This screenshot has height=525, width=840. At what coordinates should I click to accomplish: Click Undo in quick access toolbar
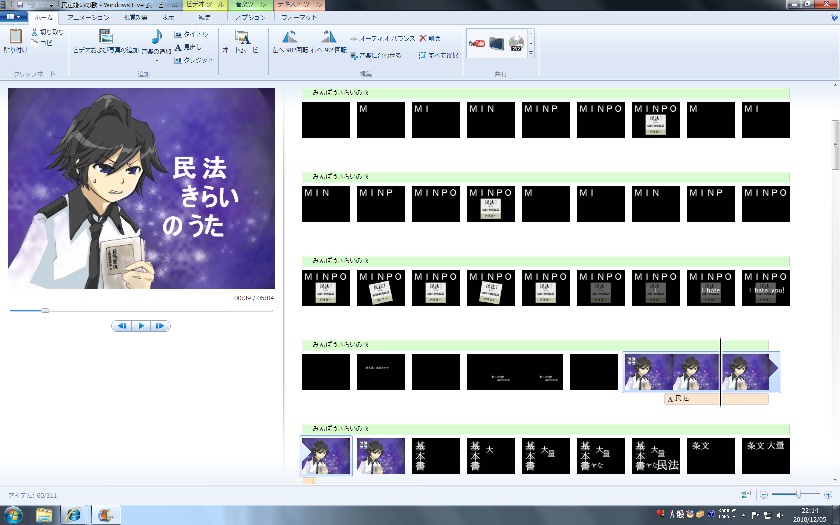31,4
